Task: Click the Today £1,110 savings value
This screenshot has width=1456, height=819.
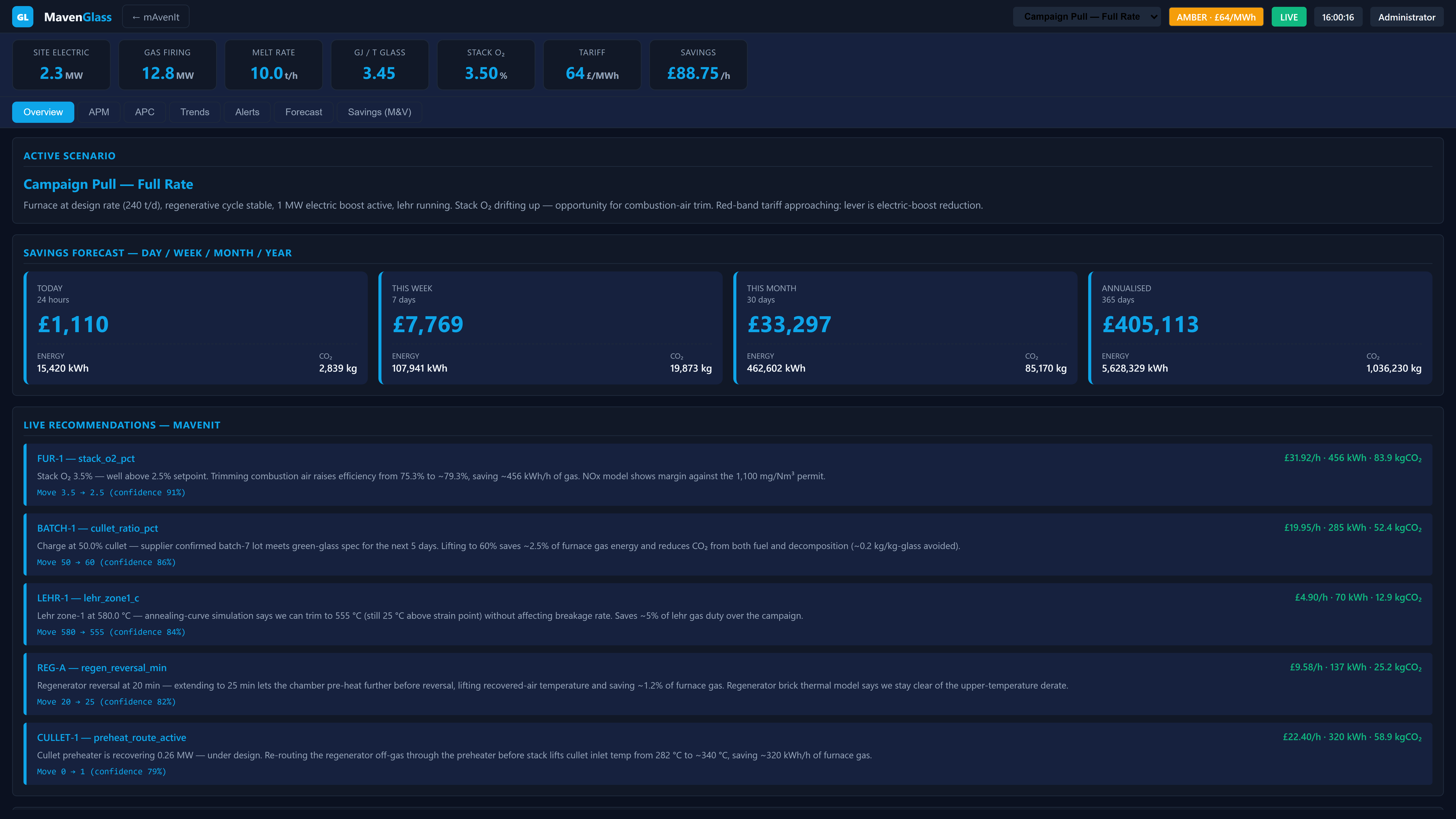Action: (73, 324)
